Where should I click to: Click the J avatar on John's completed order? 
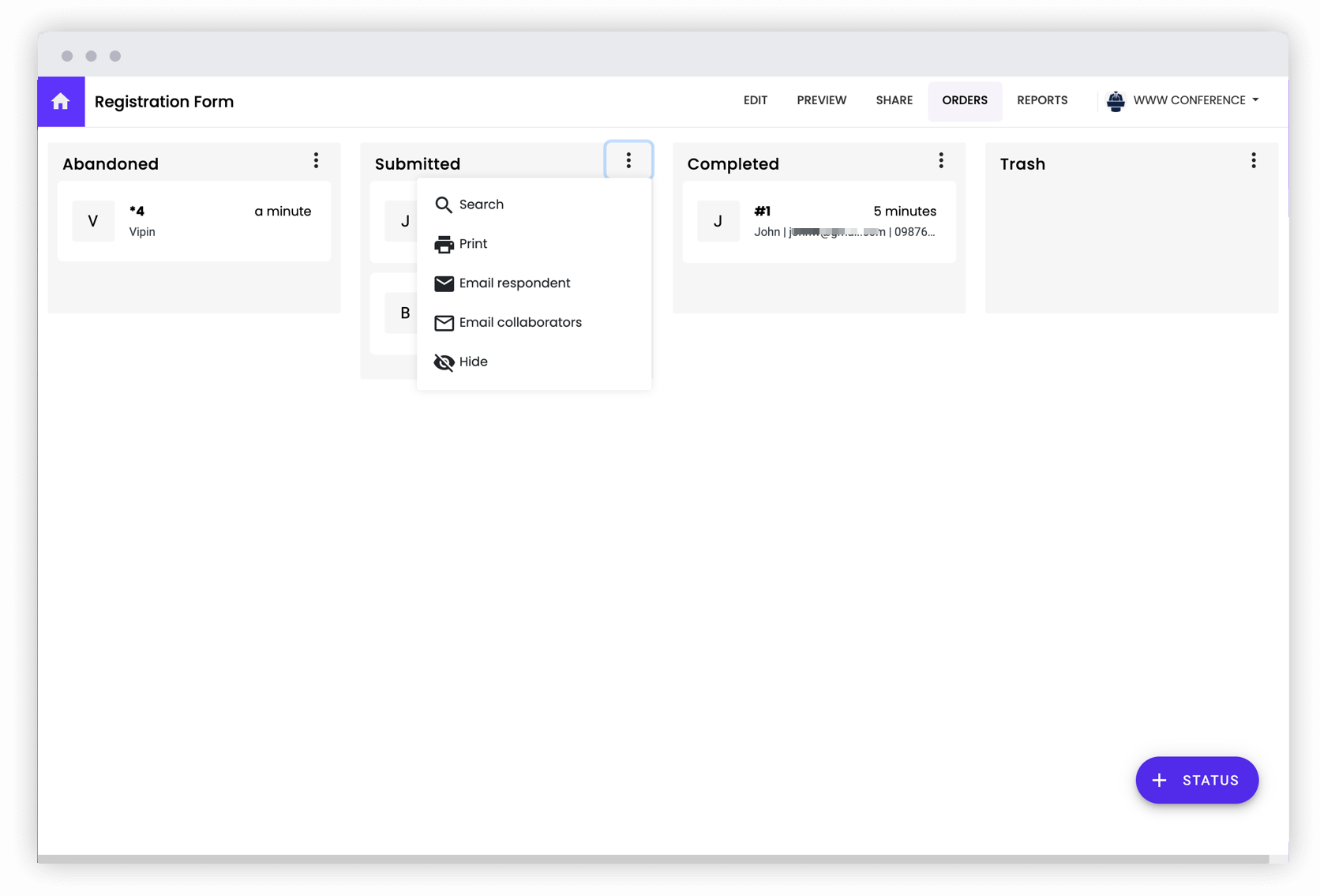click(718, 221)
